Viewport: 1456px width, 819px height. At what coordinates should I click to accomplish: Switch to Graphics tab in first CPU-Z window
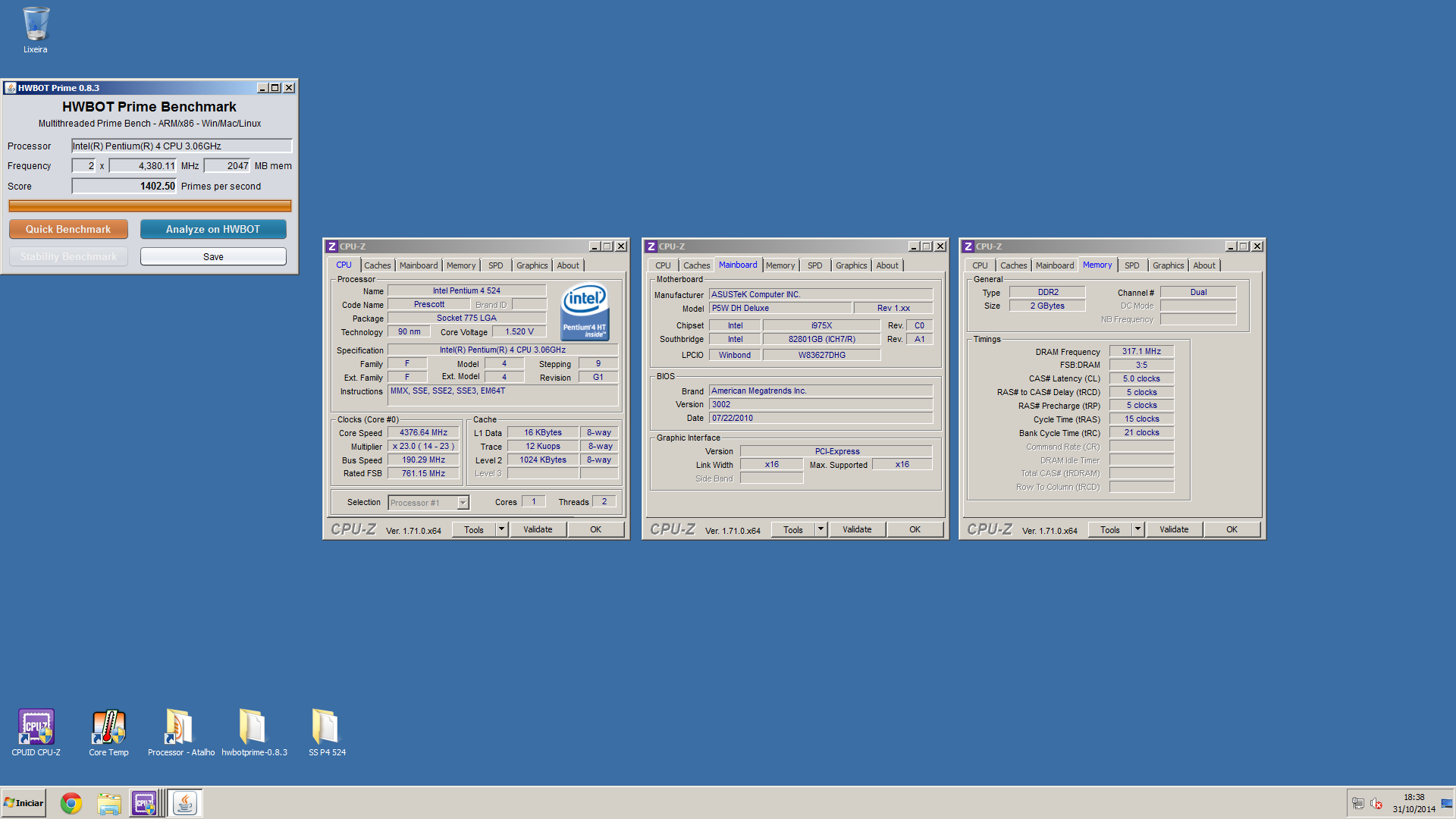532,265
